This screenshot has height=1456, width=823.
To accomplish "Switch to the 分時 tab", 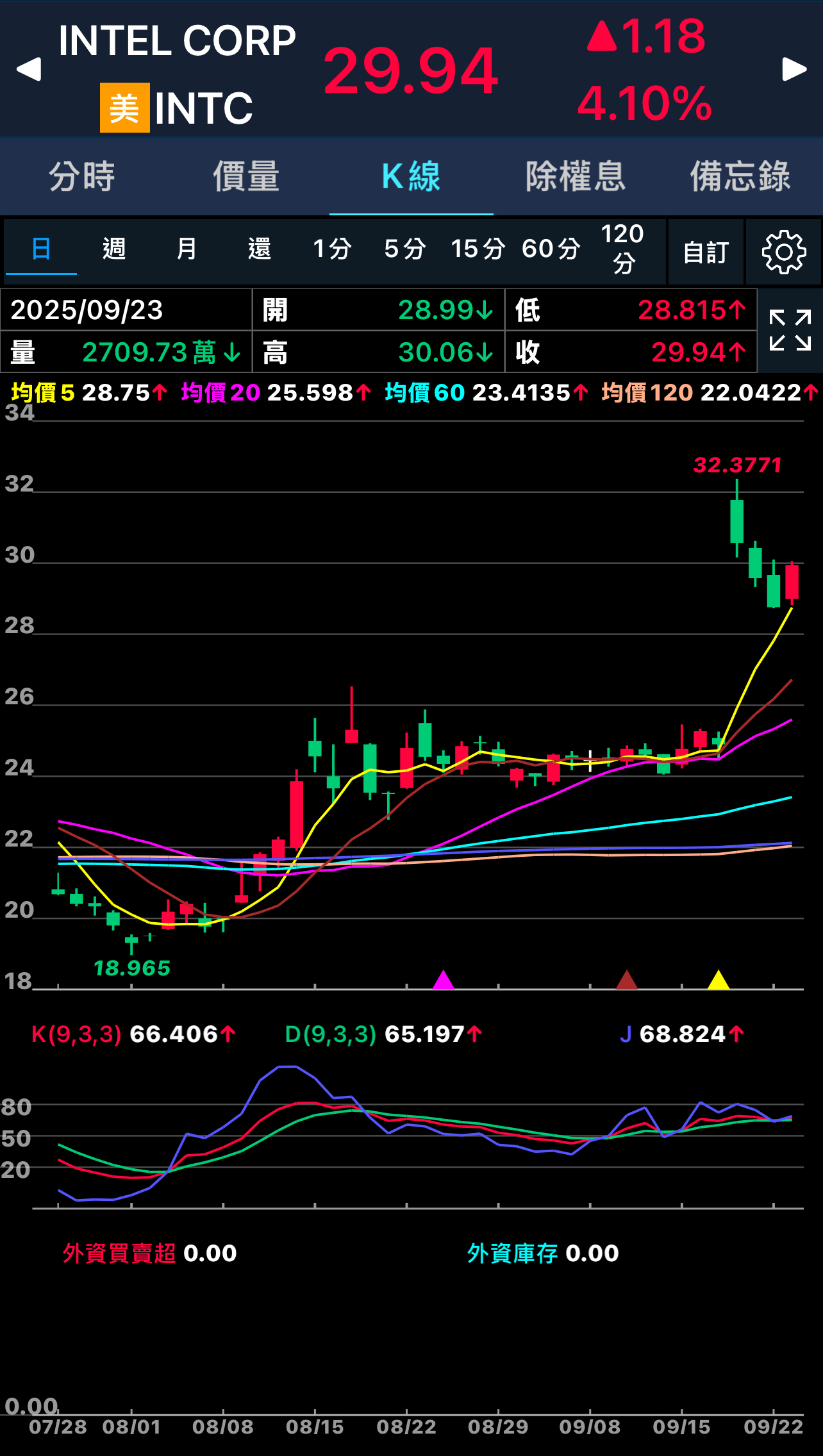I will tap(82, 176).
